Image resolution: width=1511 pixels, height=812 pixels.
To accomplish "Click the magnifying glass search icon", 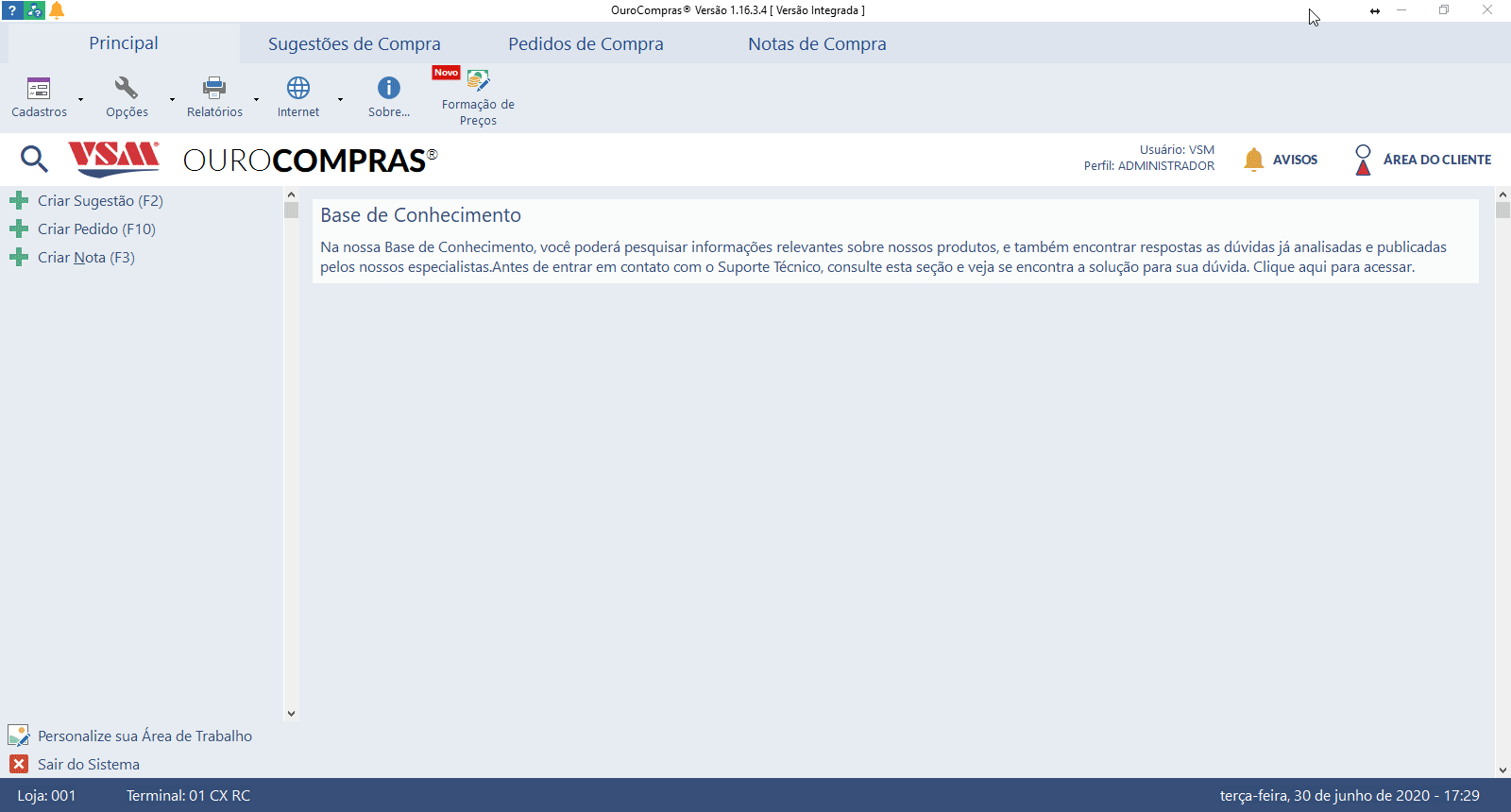I will tap(34, 159).
